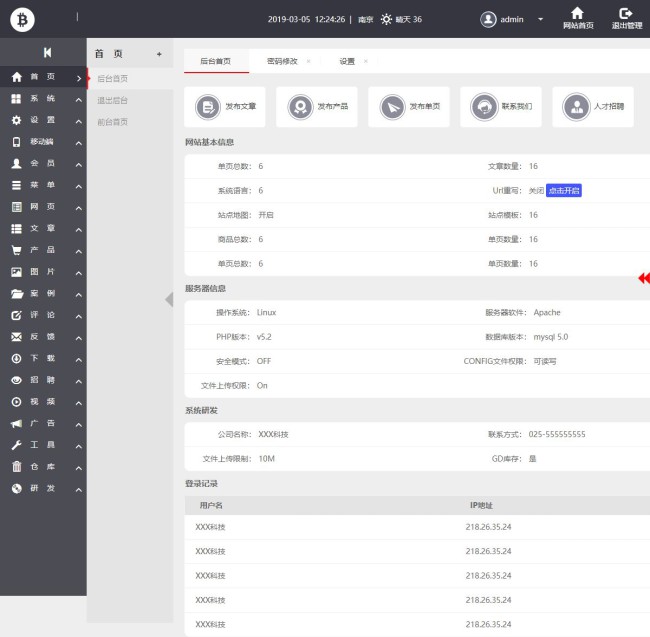Click the 视频 play icon in sidebar
The image size is (650, 637).
pos(16,402)
